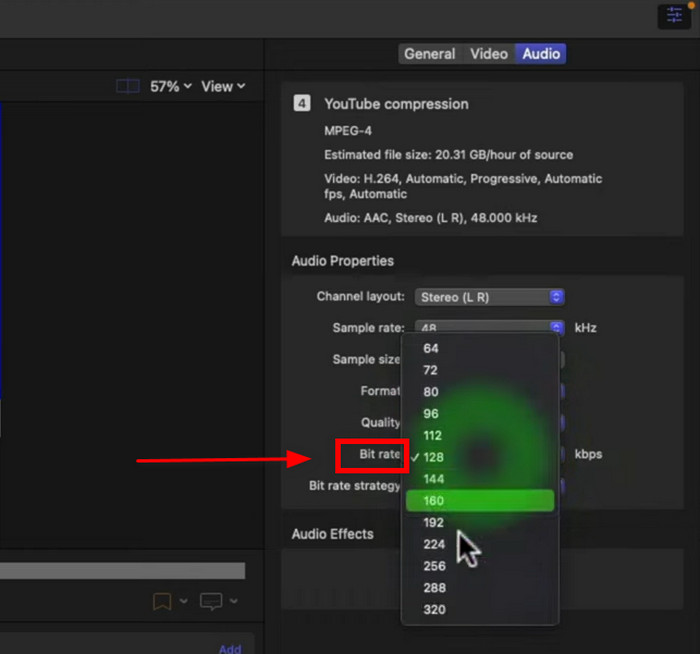Click the MPEG-4 format text
700x654 pixels.
(348, 131)
